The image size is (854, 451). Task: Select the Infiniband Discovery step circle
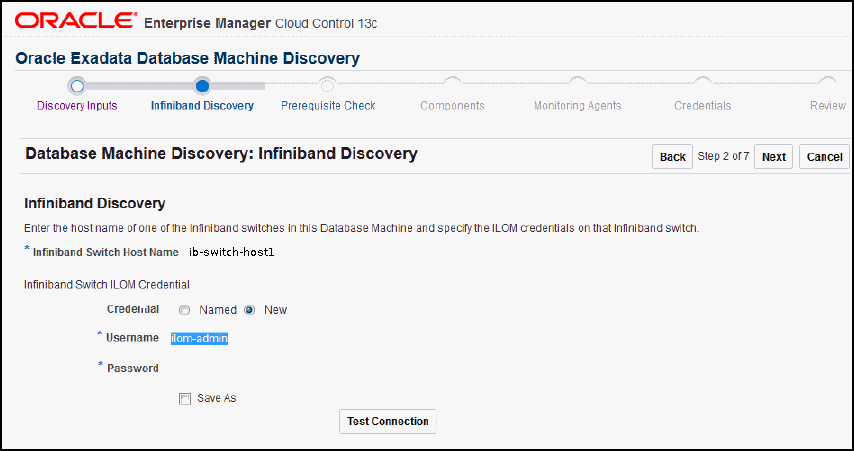202,86
